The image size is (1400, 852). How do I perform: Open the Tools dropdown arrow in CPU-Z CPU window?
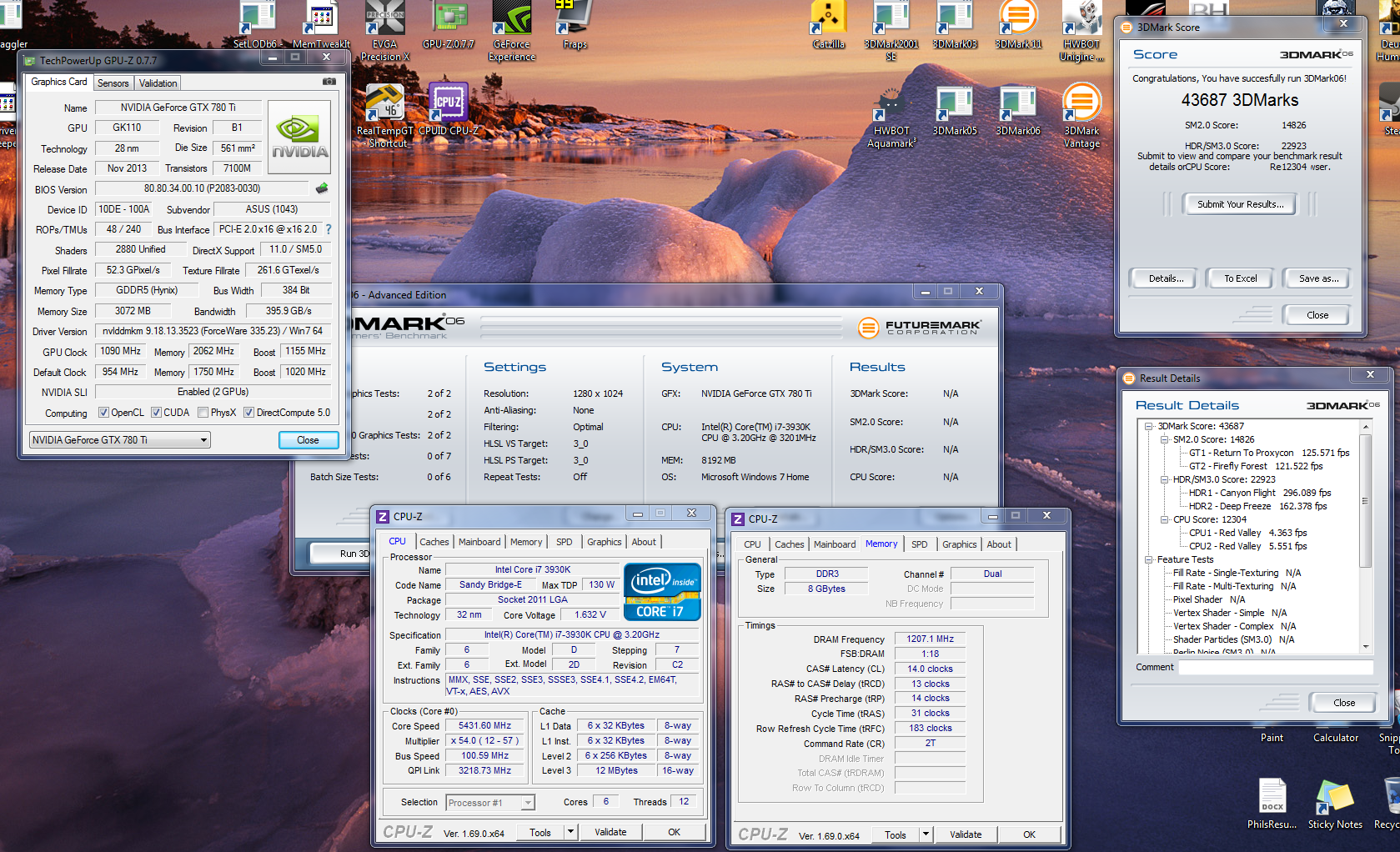coord(570,831)
